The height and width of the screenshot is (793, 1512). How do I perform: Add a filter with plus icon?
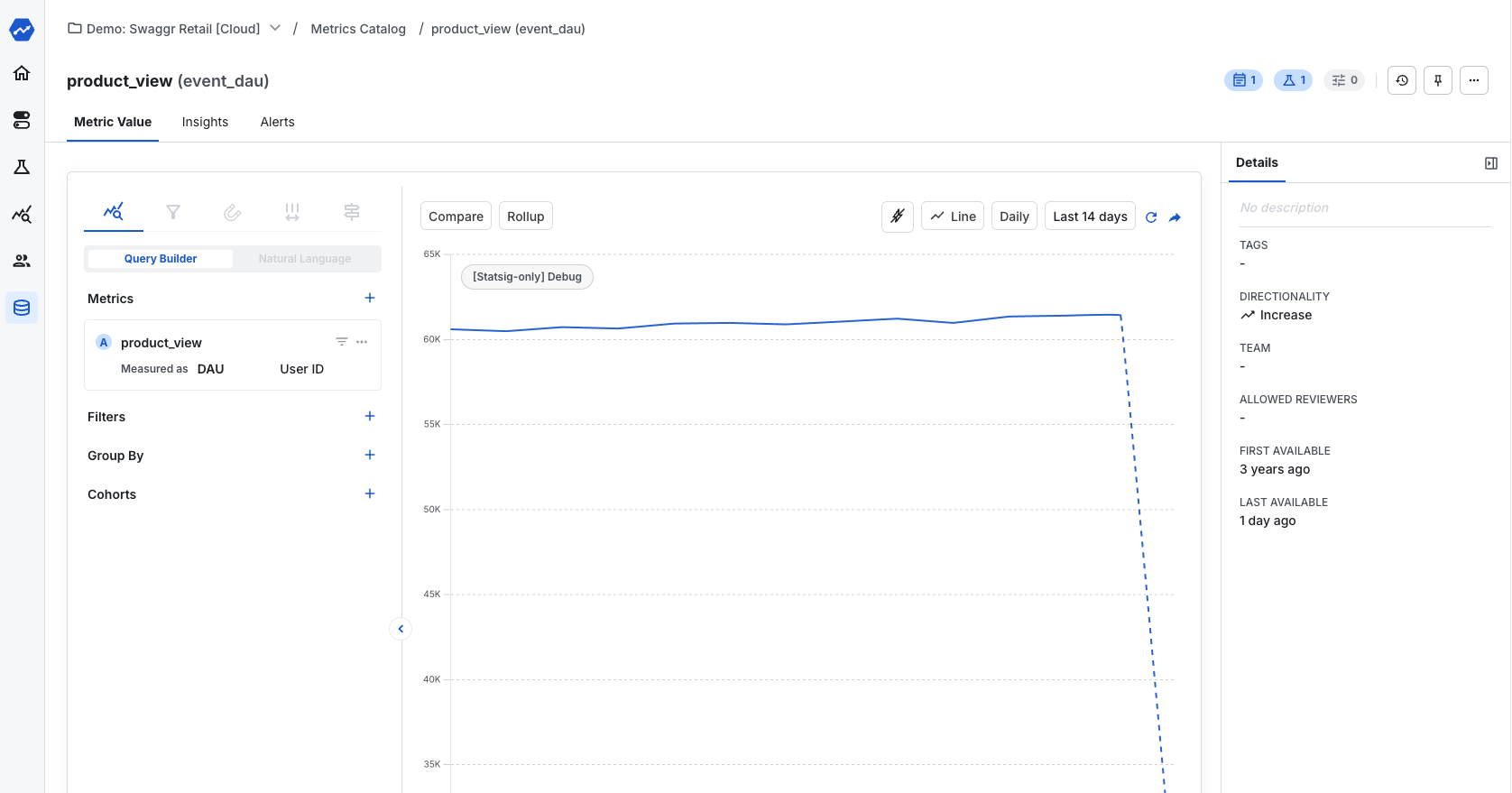(370, 416)
